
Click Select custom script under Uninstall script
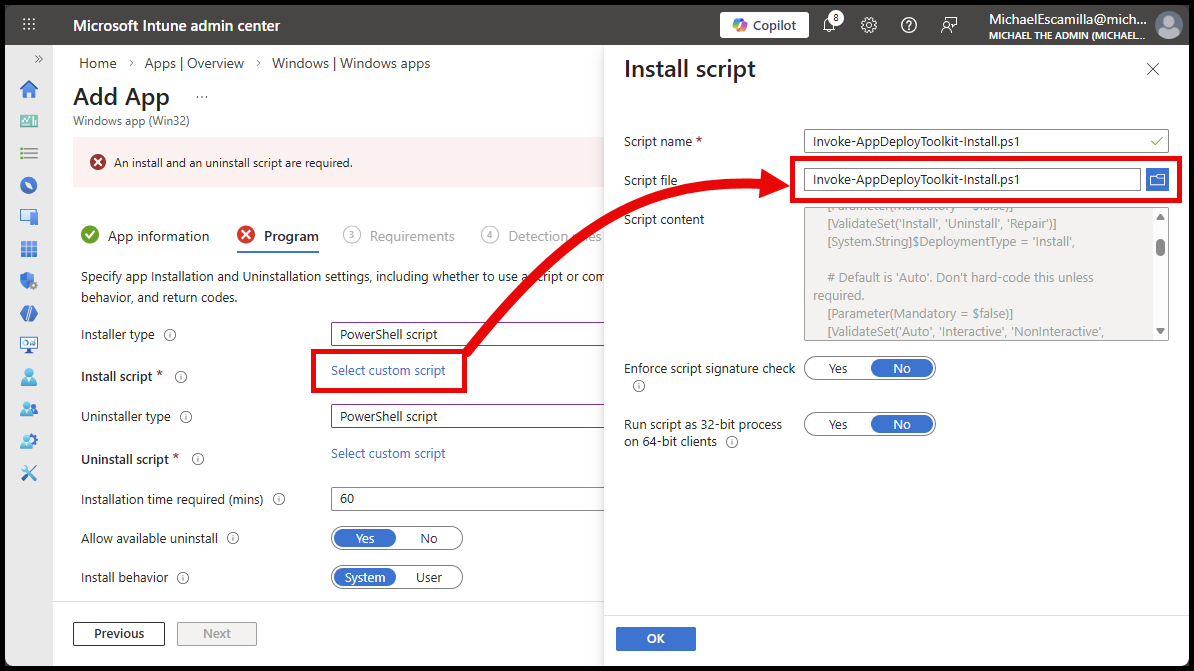388,453
